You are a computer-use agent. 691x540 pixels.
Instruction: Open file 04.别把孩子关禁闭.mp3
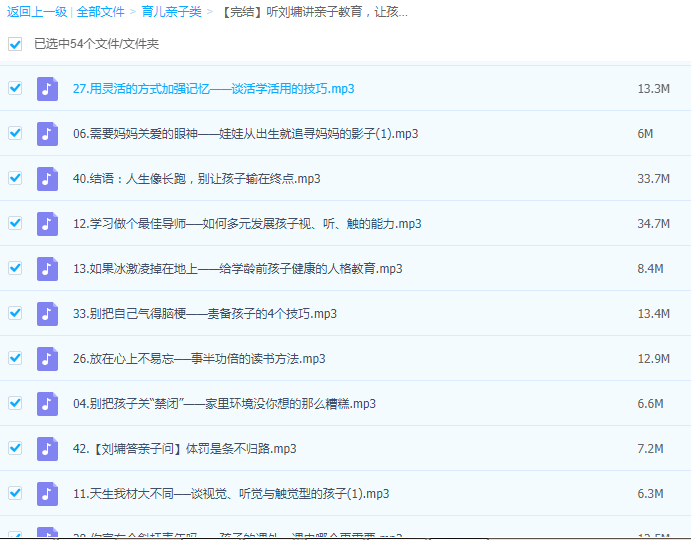[224, 404]
